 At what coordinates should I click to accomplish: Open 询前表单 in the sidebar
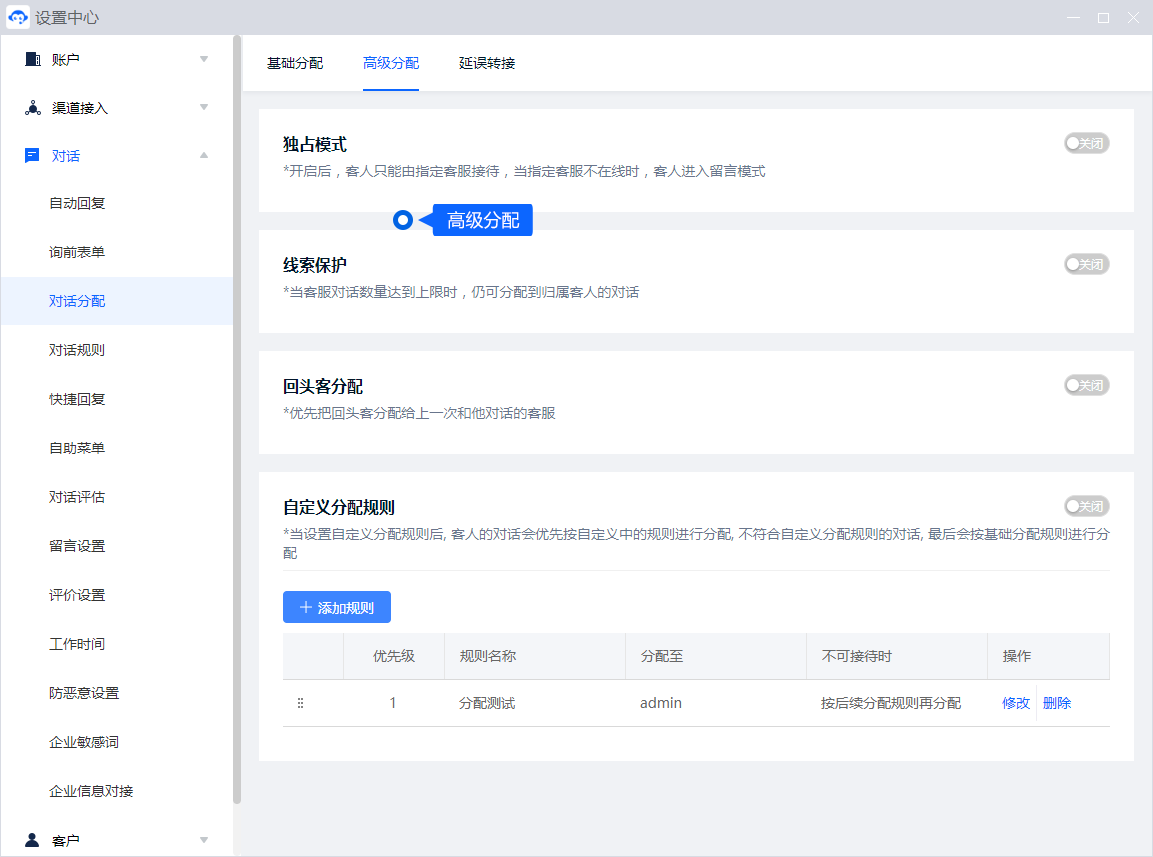coord(76,252)
